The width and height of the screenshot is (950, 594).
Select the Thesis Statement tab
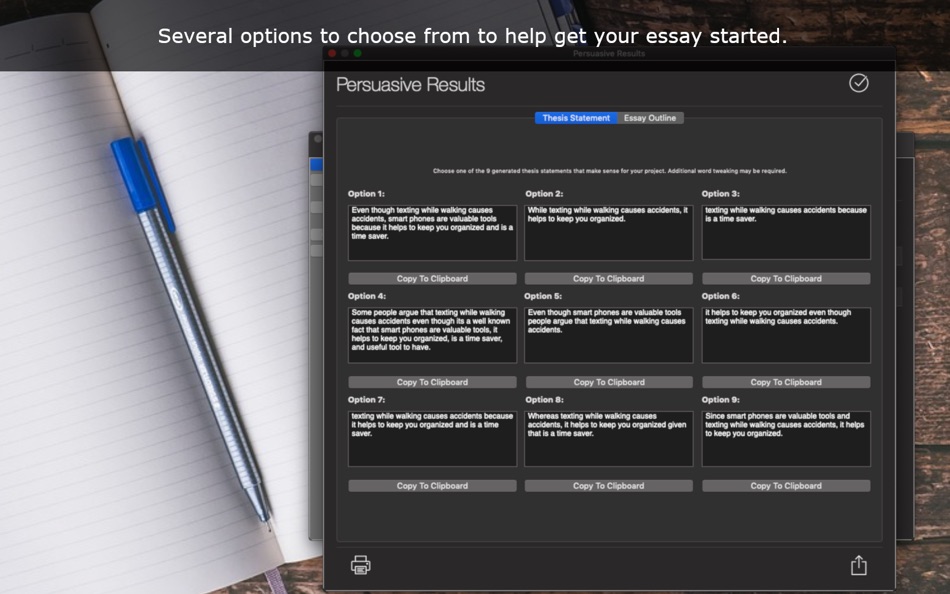[576, 118]
